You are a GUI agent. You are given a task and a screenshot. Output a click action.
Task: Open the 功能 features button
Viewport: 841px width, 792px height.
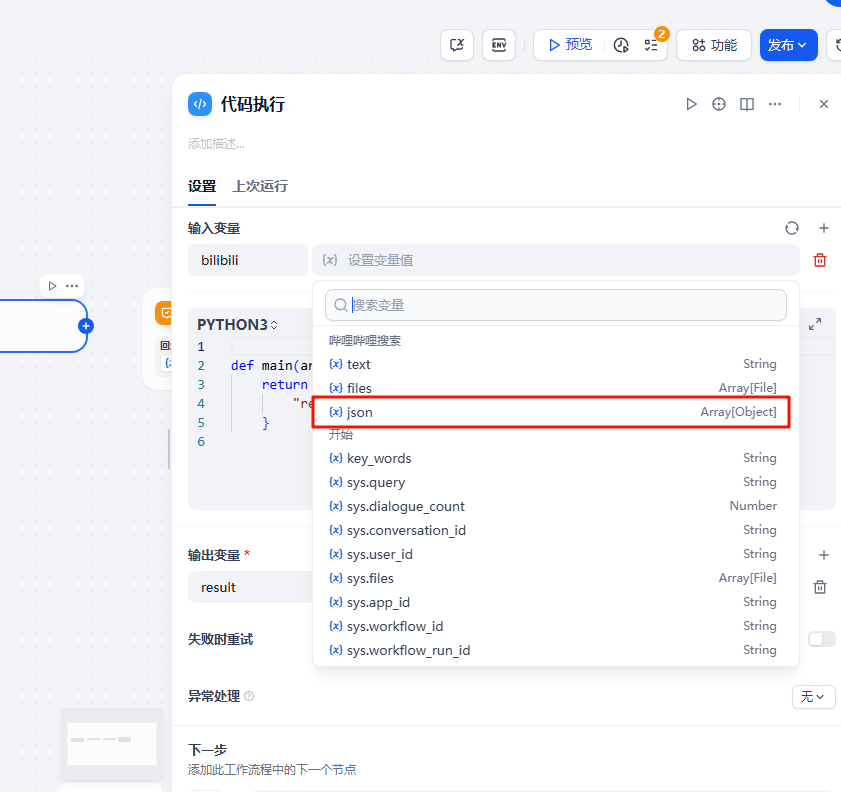point(714,45)
